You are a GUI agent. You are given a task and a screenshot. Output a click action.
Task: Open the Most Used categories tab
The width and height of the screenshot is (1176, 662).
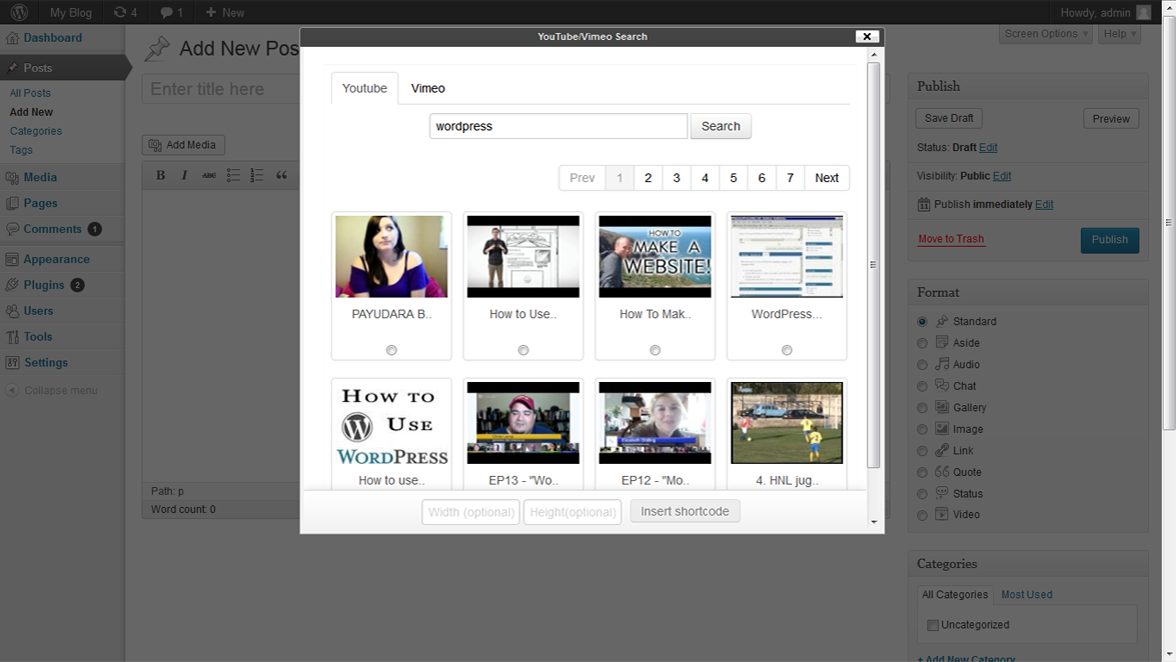[x=1026, y=594]
